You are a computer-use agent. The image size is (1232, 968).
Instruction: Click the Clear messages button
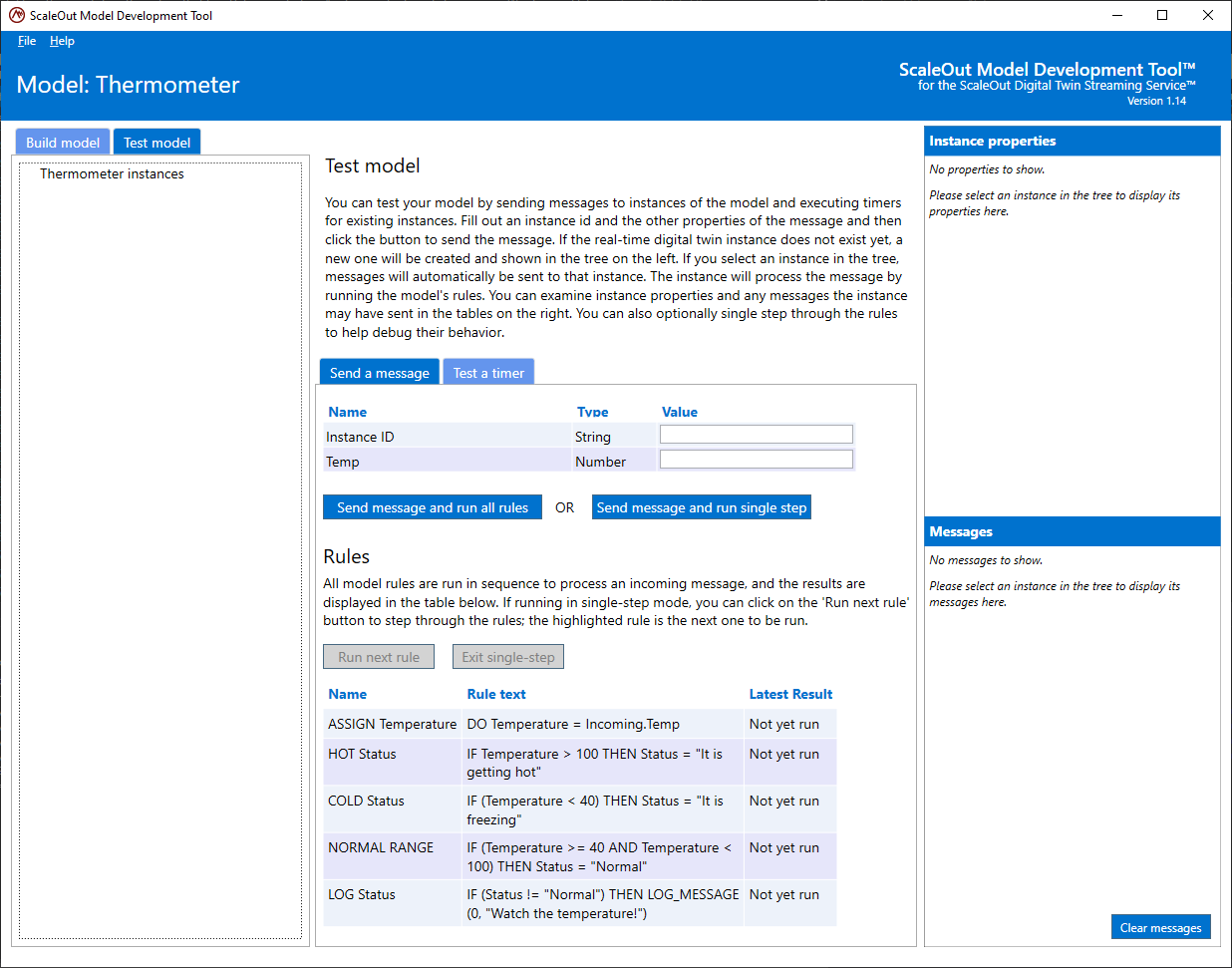click(1161, 927)
